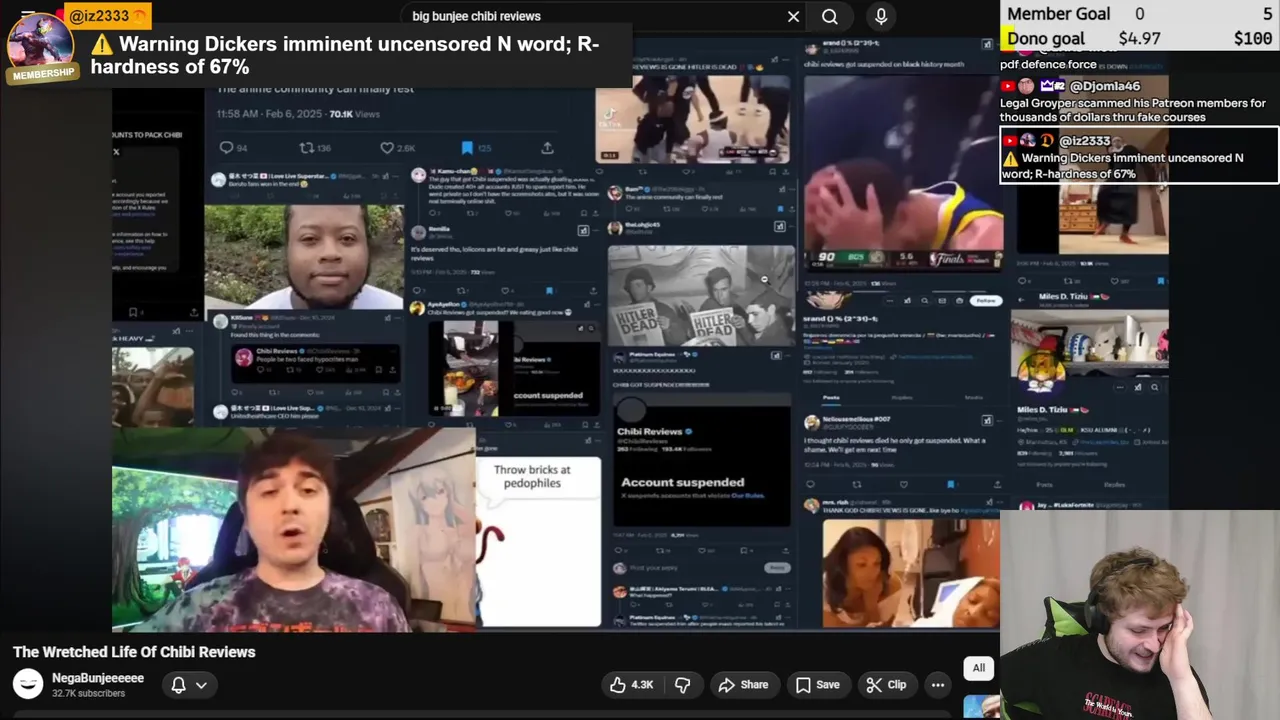This screenshot has height=720, width=1280.
Task: Open NegaBunjeeeeee channel name link
Action: click(x=98, y=678)
